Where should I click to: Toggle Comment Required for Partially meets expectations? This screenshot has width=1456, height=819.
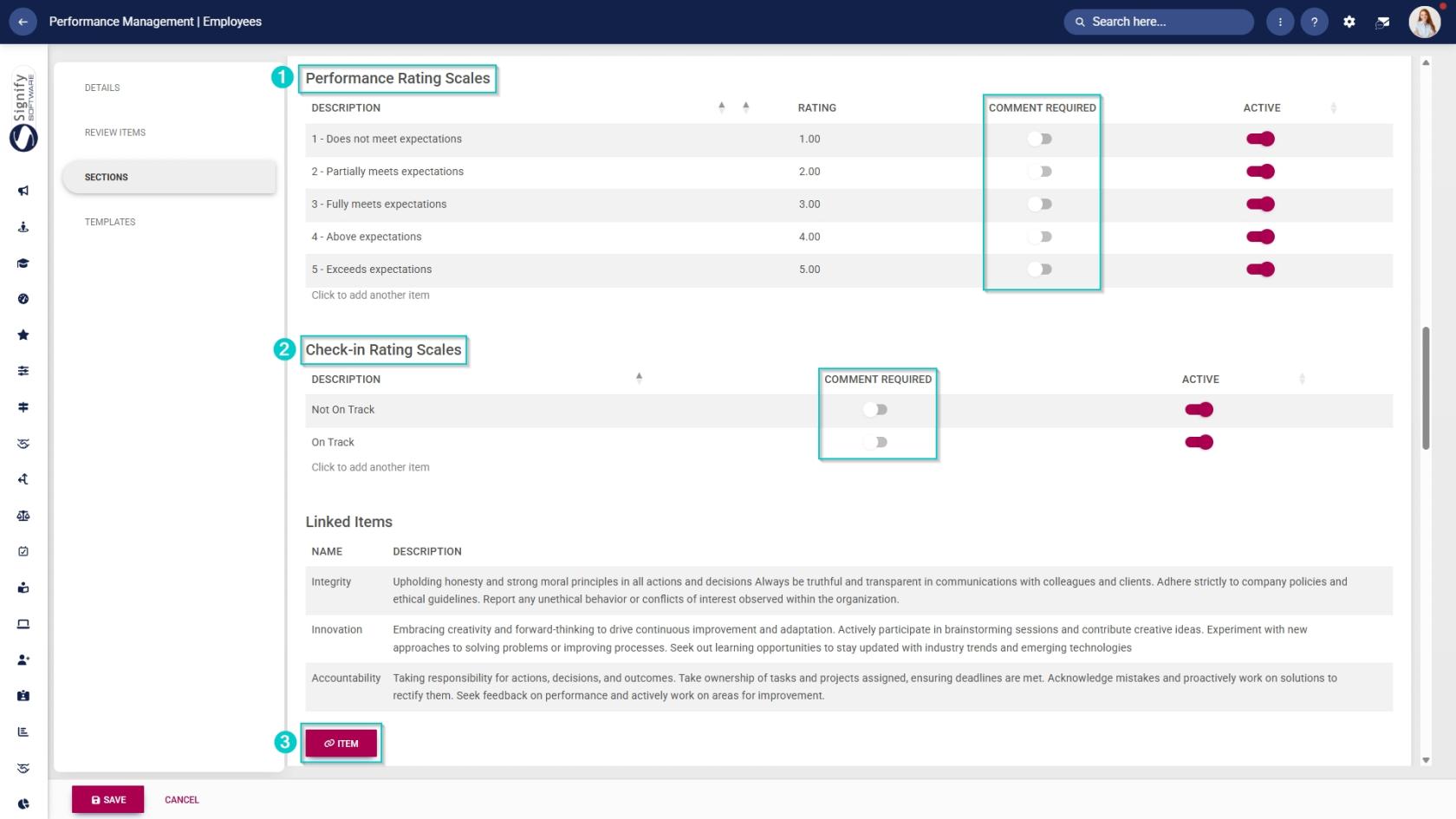click(1040, 172)
